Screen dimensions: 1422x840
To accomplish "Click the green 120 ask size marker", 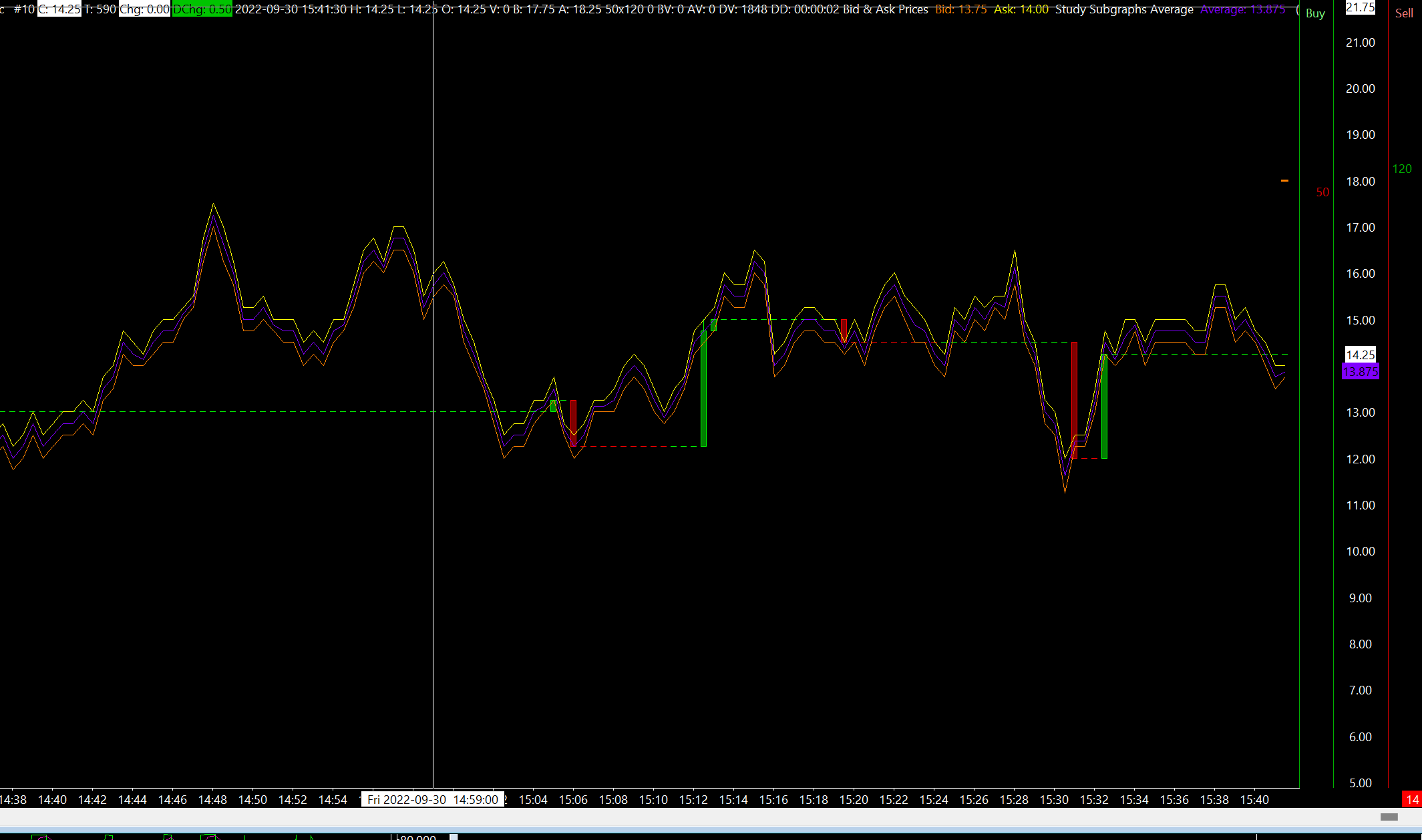I will [1402, 169].
